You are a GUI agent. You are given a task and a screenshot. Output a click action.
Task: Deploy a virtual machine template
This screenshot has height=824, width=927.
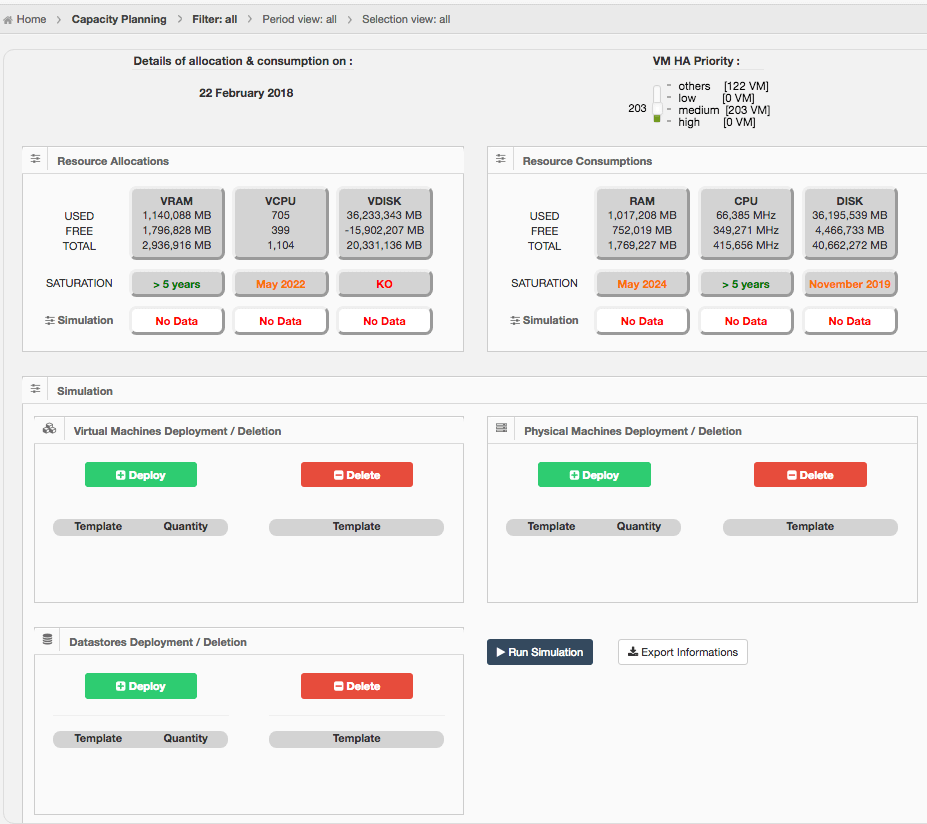(141, 475)
